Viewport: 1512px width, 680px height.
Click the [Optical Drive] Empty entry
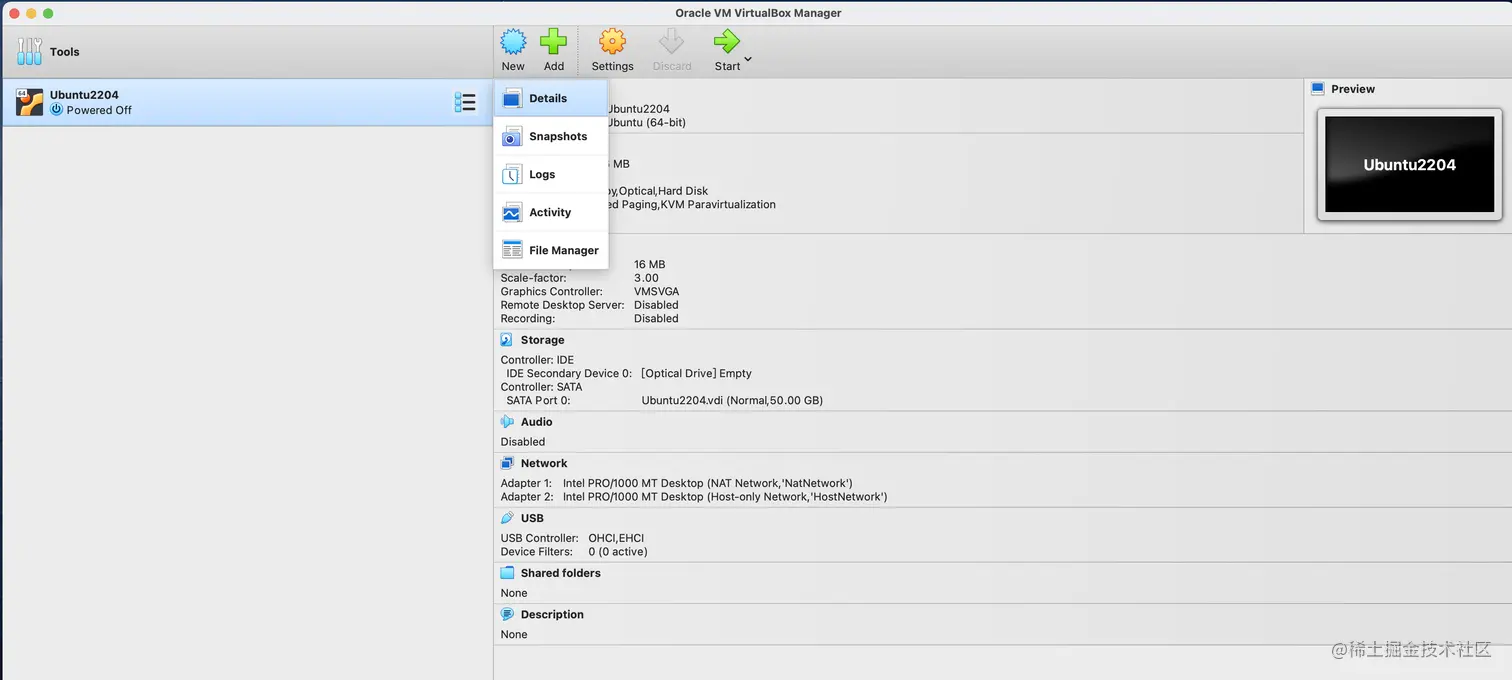tap(696, 373)
